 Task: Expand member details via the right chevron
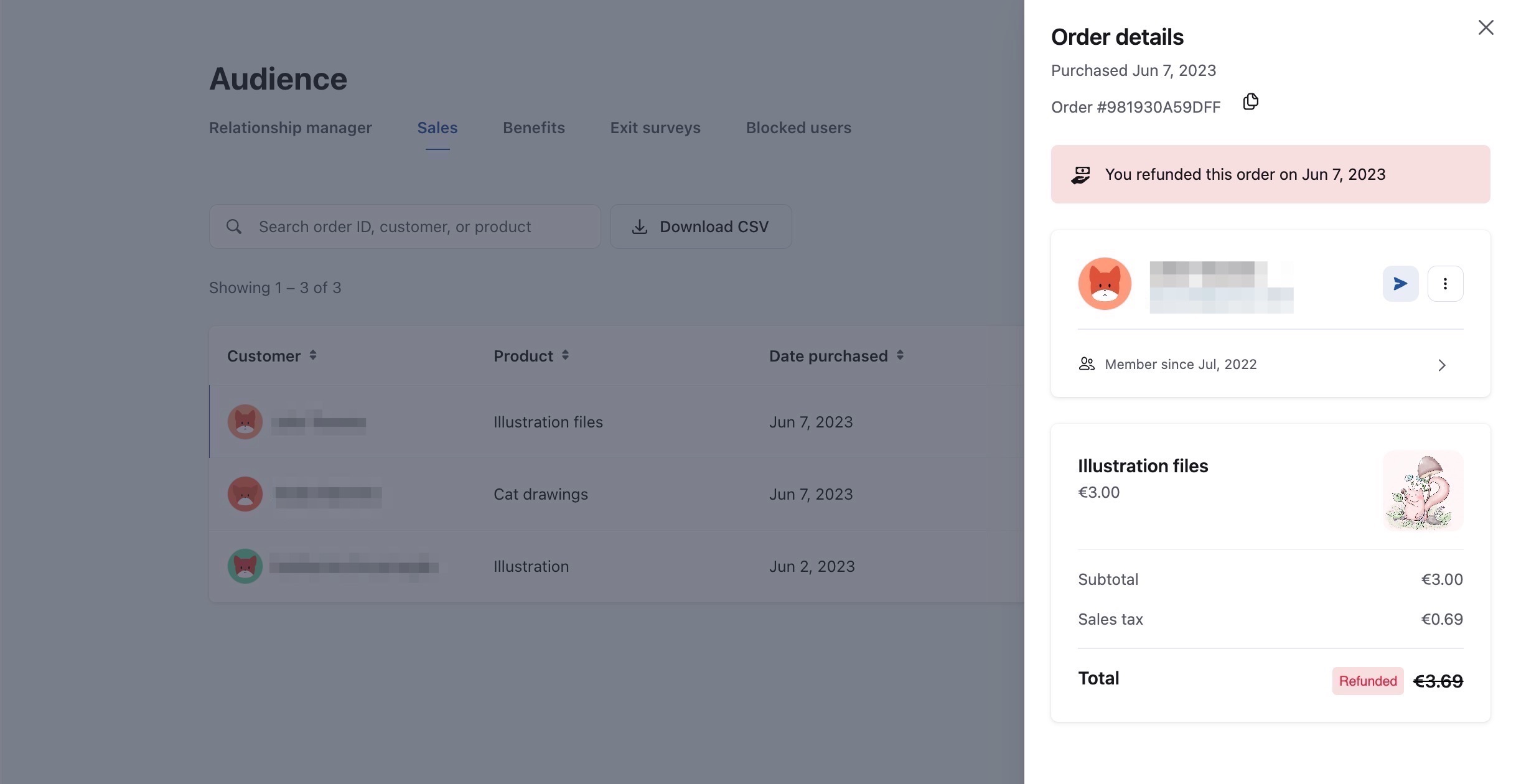(1442, 365)
